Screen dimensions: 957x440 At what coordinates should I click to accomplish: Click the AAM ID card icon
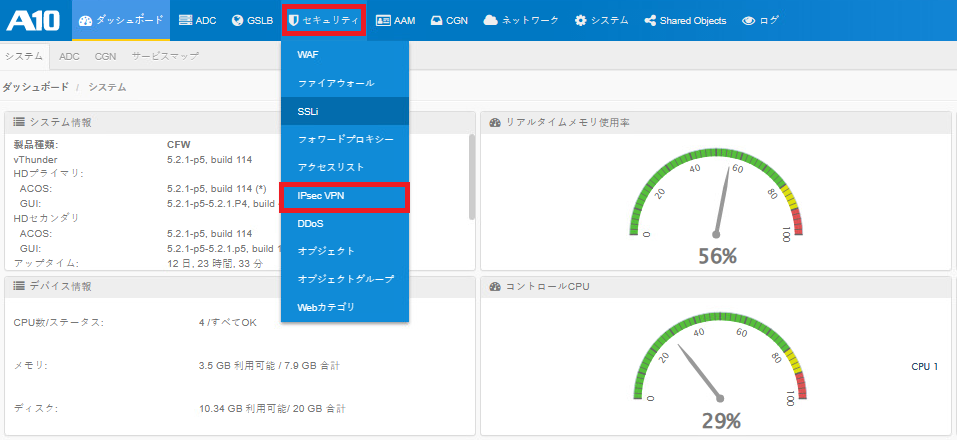[x=383, y=20]
